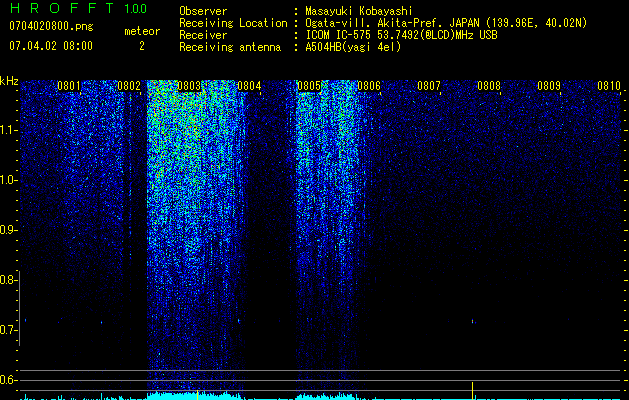Click the 0.8 frequency axis label
This screenshot has height=400, width=629.
click(8, 280)
